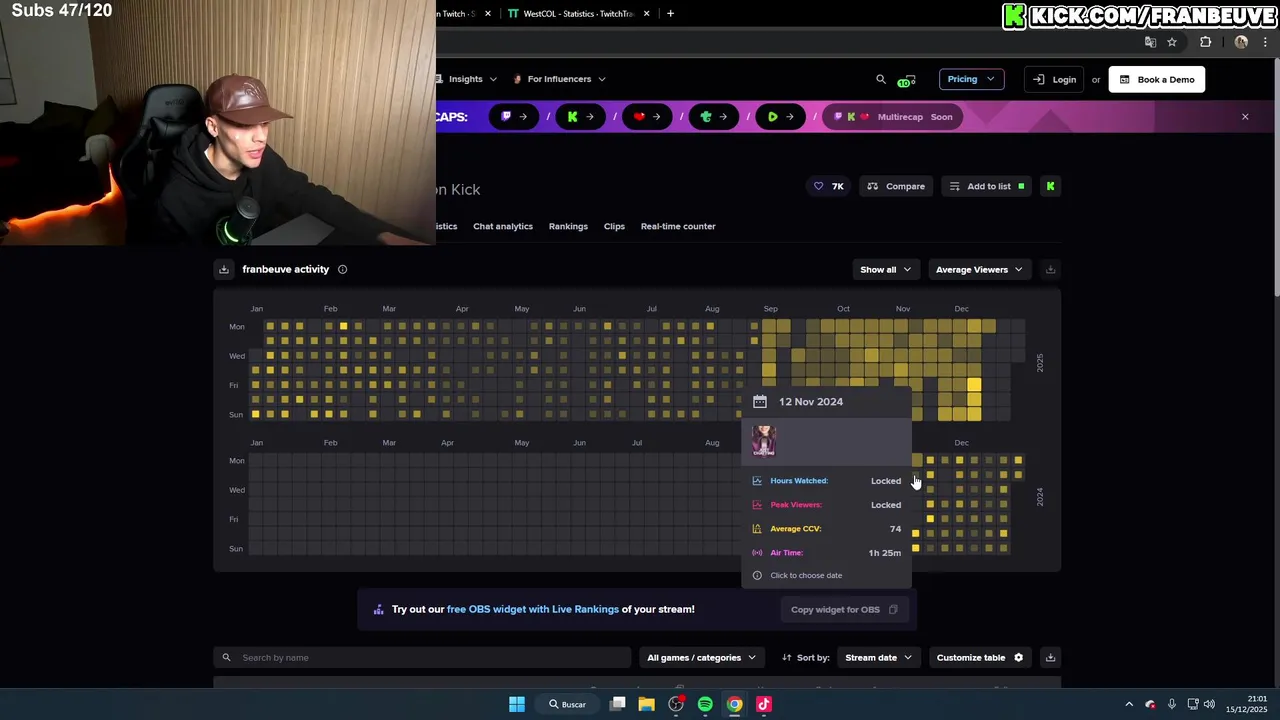The height and width of the screenshot is (720, 1280).
Task: Open the Stream date sort dropdown
Action: (878, 657)
